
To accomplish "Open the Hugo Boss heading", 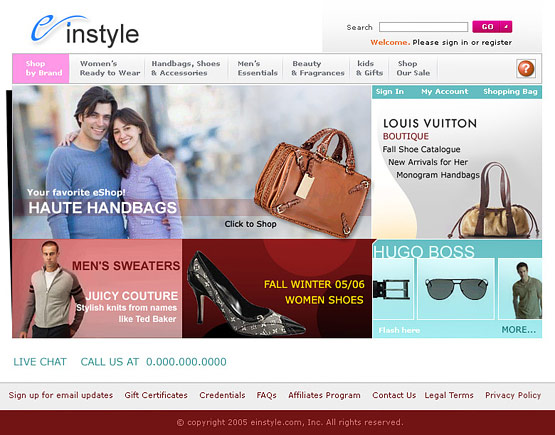I will tap(424, 252).
